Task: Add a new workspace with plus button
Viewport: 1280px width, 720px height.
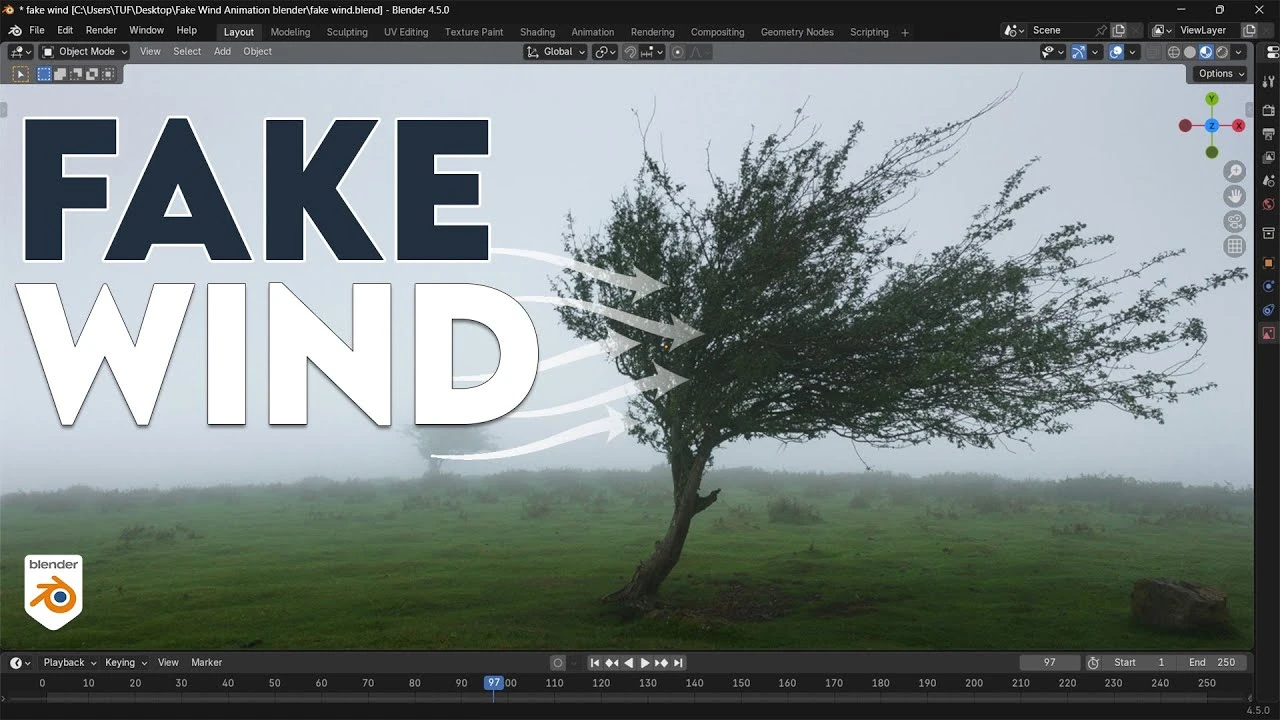Action: (x=905, y=32)
